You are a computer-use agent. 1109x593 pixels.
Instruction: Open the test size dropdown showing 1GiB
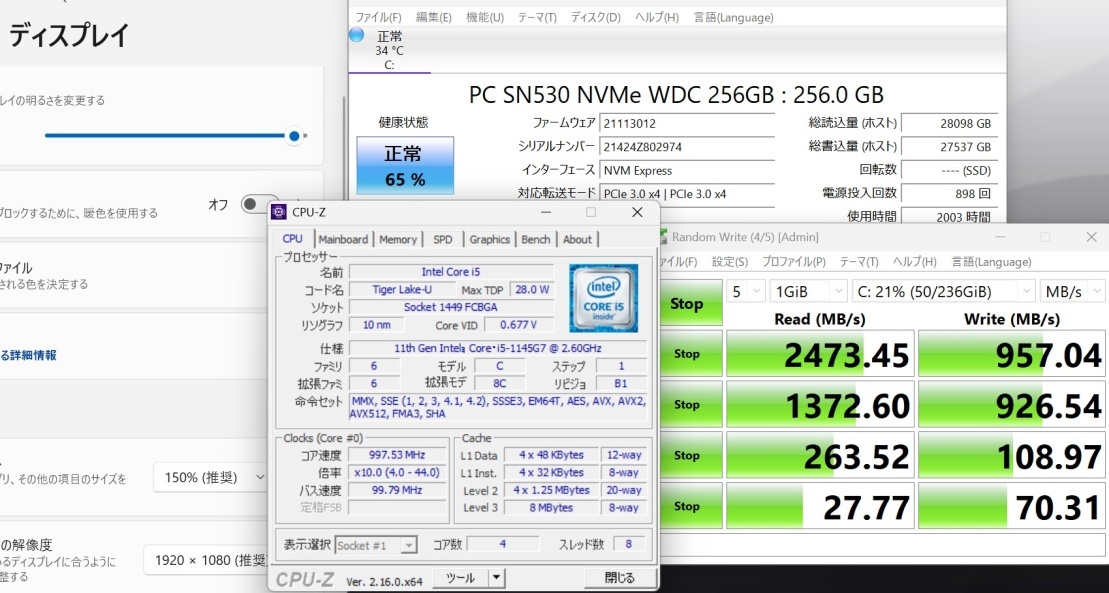(808, 291)
